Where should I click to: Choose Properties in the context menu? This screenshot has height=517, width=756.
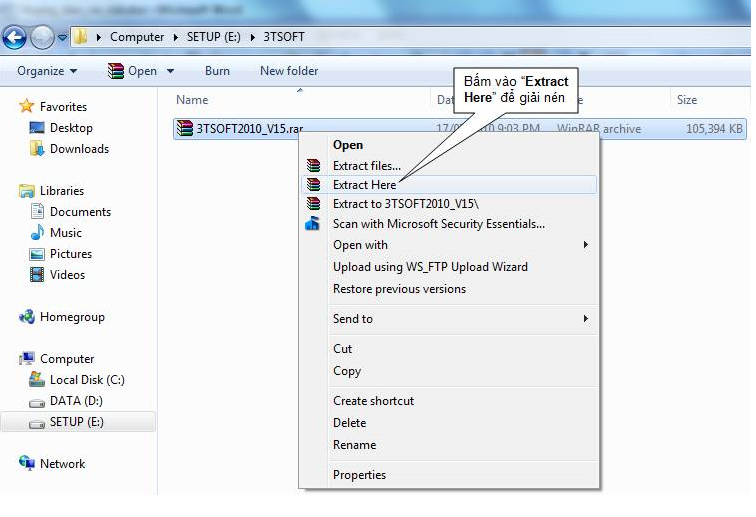coord(448,475)
